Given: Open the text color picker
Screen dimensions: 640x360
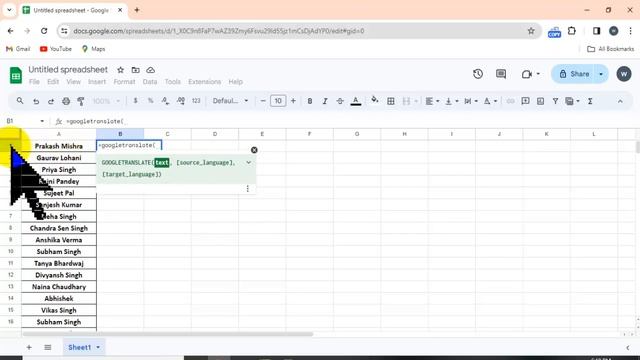Looking at the screenshot, I should pos(356,101).
